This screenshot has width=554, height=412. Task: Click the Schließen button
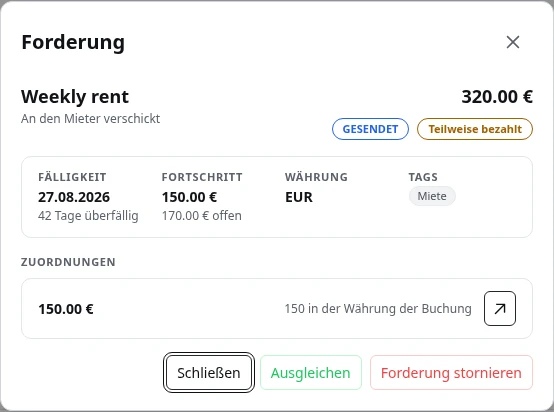[x=209, y=372]
